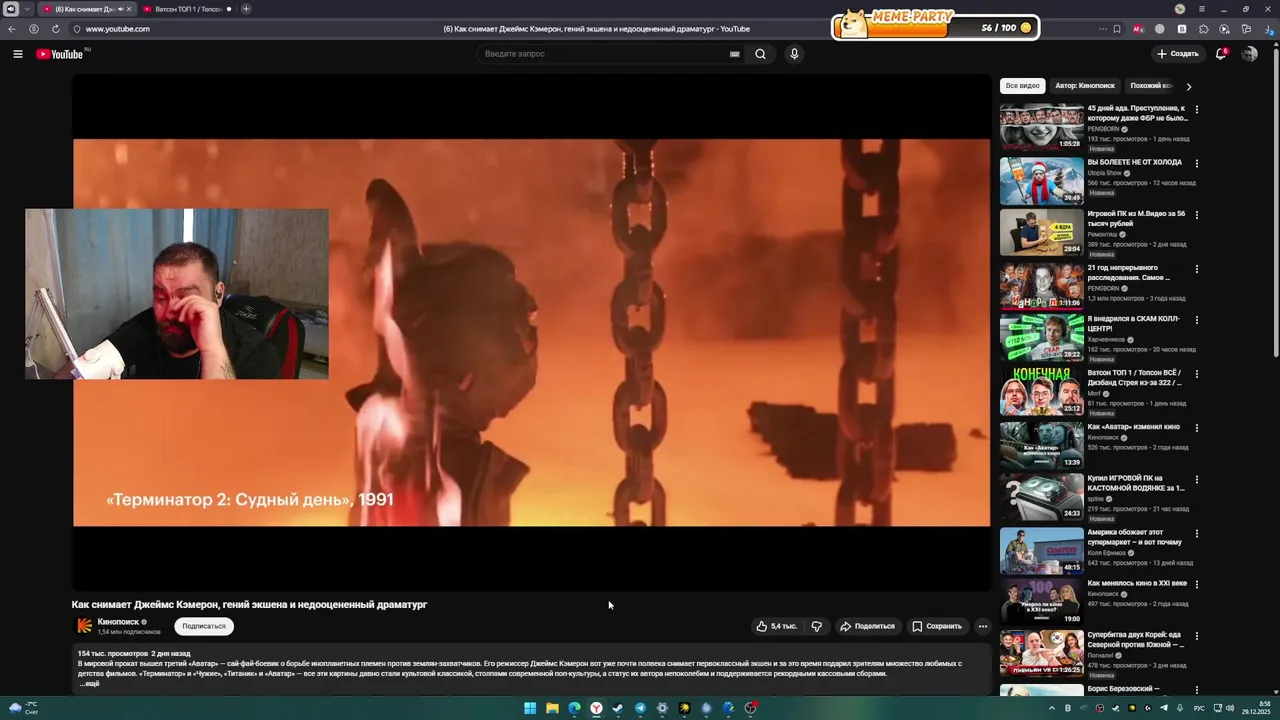This screenshot has width=1280, height=720.
Task: Open menu for 'ВЫ БОЛЕЕТЕ НЕ ОТ ХОЛОДА' video
Action: (1196, 163)
